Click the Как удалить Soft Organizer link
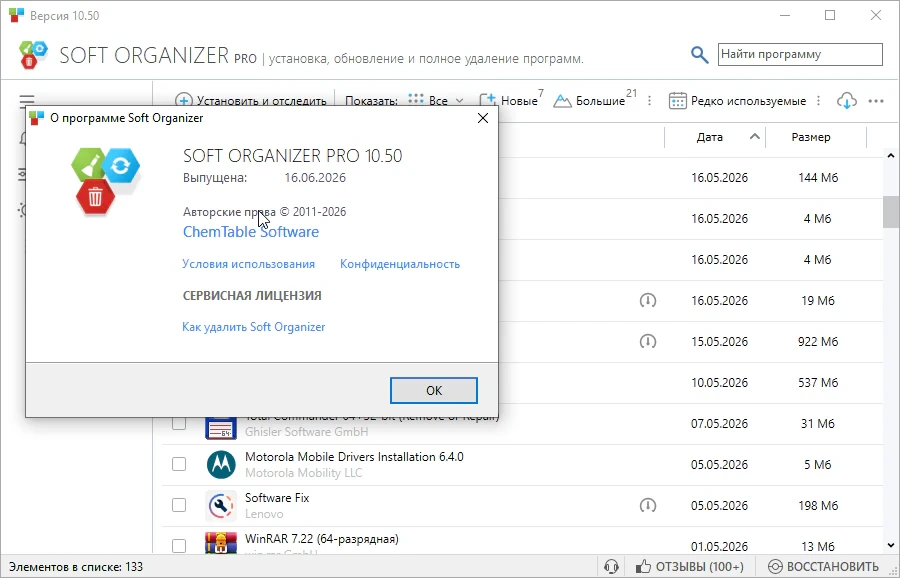The height and width of the screenshot is (578, 900). pos(254,327)
